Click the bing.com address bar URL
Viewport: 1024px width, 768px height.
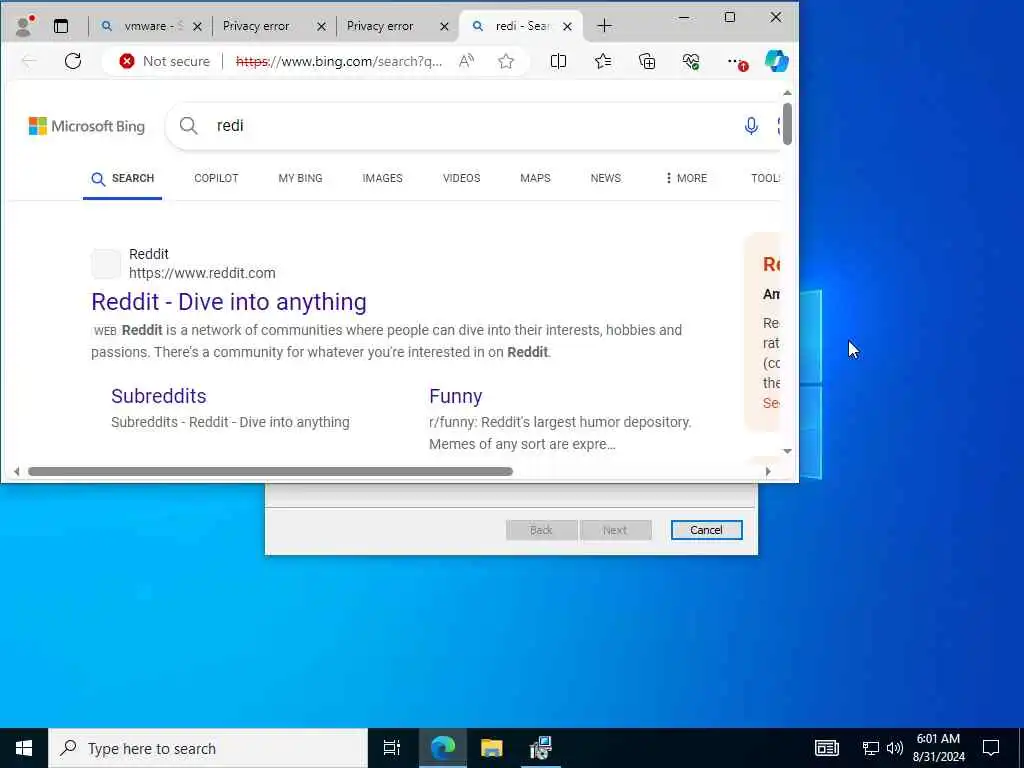339,61
